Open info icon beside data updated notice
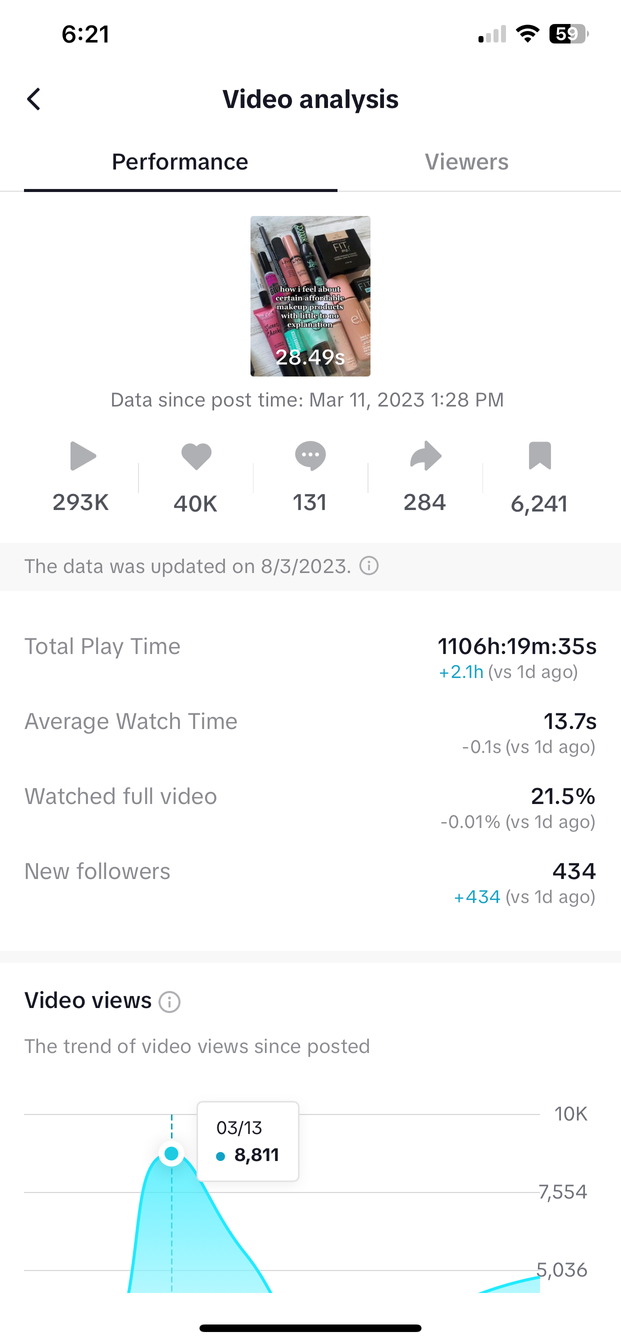This screenshot has width=621, height=1344. pyautogui.click(x=369, y=566)
